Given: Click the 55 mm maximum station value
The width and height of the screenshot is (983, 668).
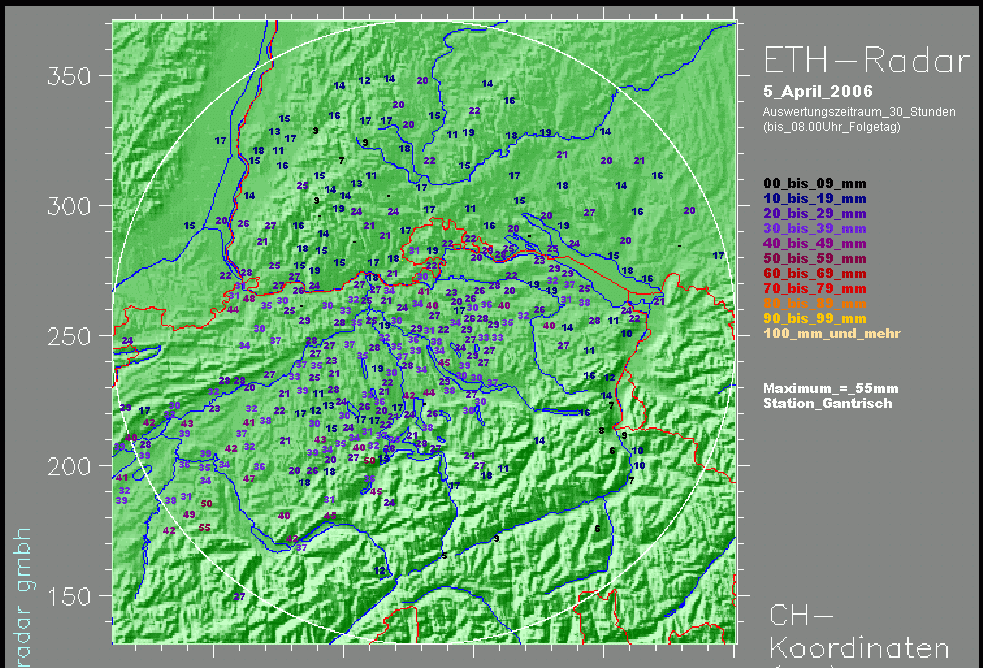Looking at the screenshot, I should 204,528.
